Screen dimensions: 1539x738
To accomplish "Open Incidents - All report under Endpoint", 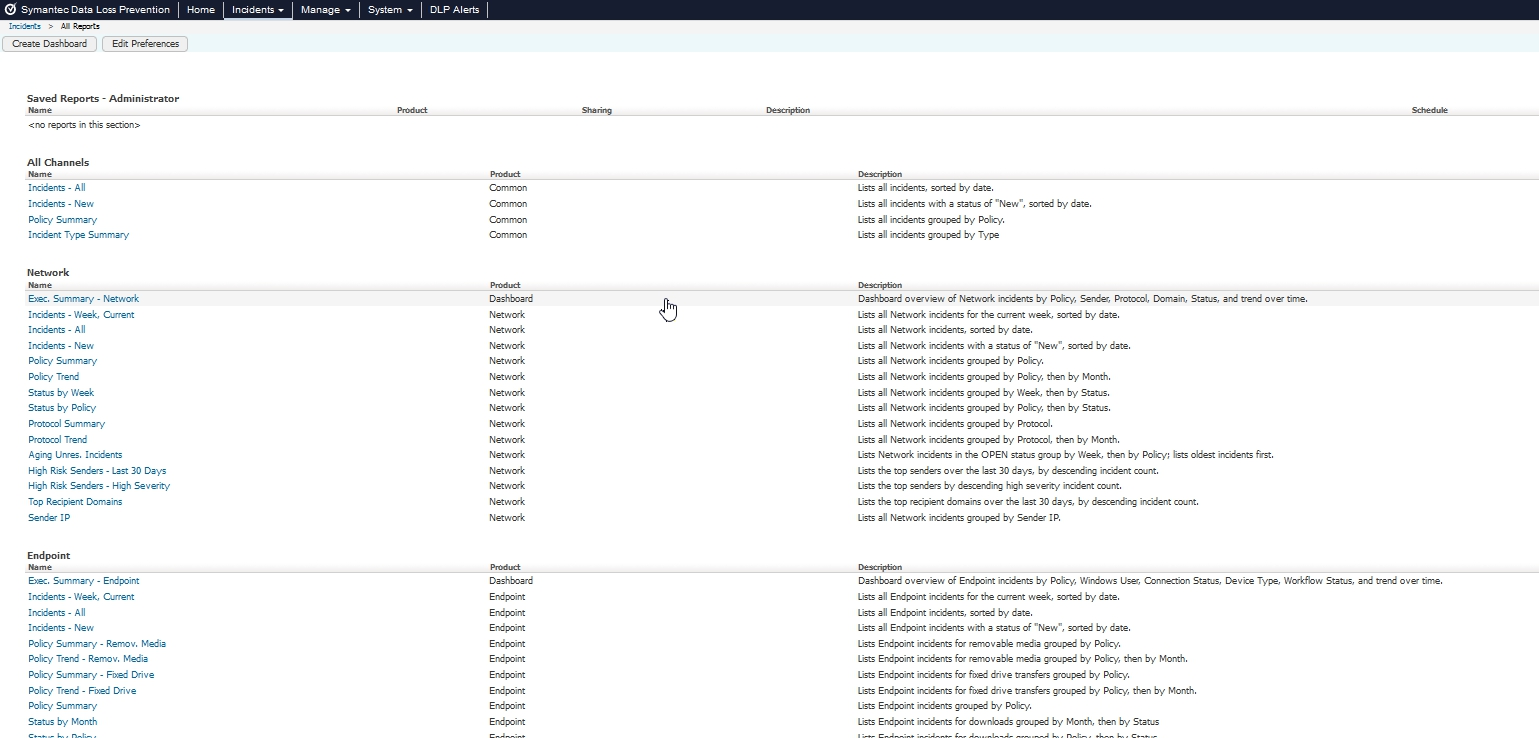I will (x=57, y=613).
